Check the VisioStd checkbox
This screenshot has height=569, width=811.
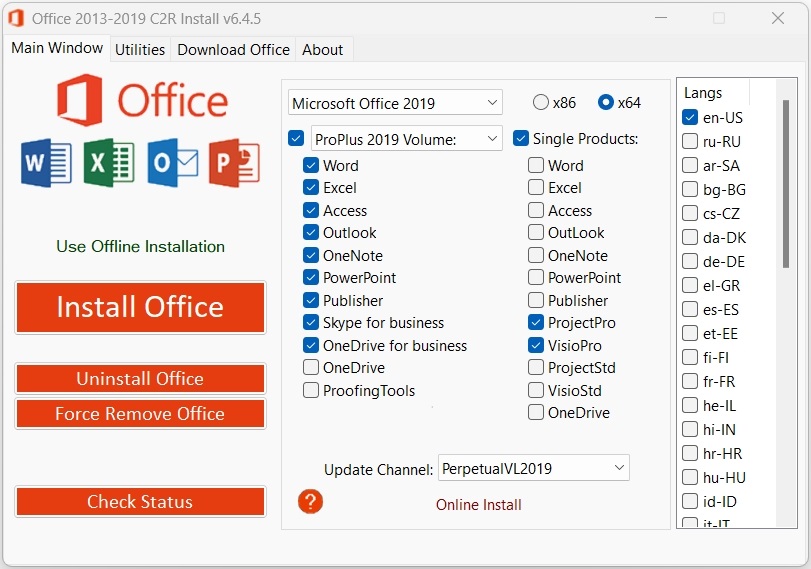pos(536,391)
